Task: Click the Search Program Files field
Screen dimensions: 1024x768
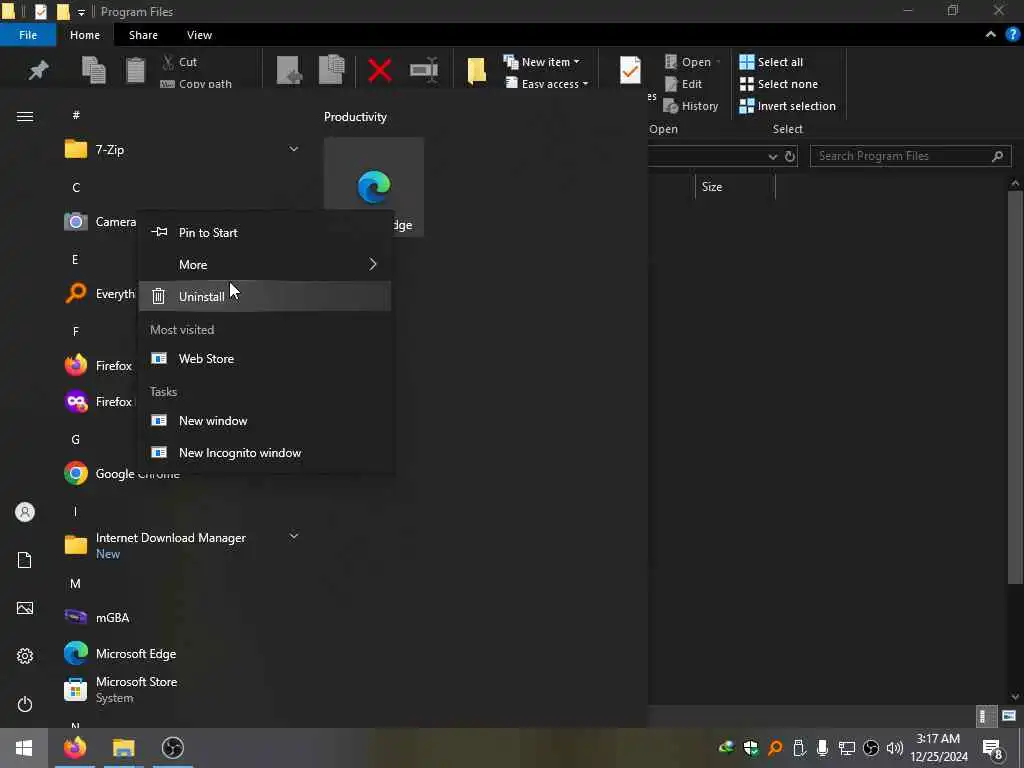Action: click(x=910, y=156)
